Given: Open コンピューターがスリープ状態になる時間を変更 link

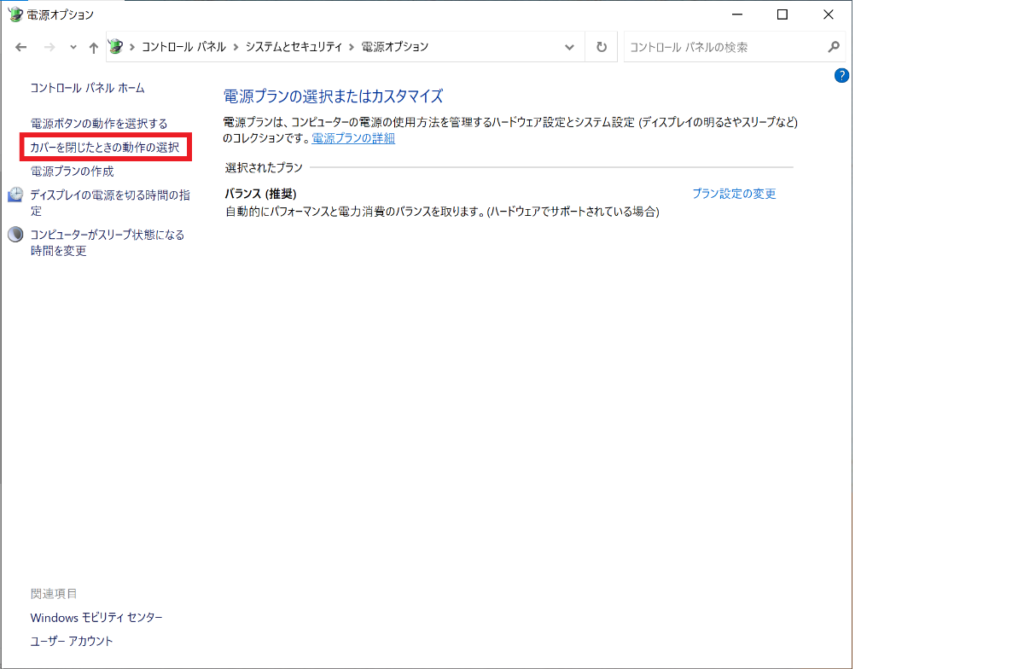Looking at the screenshot, I should pos(107,242).
